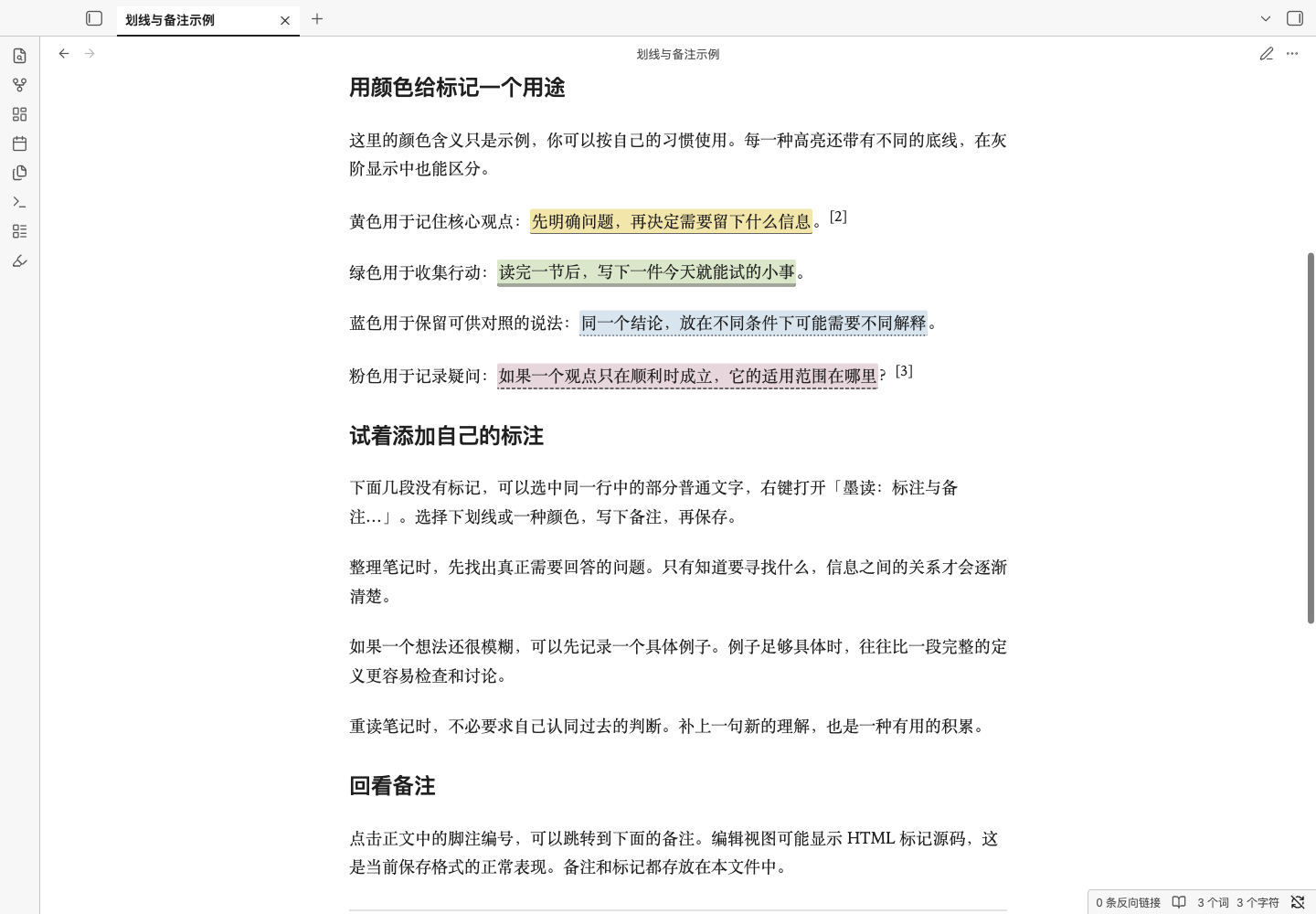
Task: Open more options three-dot menu
Action: [x=1292, y=54]
